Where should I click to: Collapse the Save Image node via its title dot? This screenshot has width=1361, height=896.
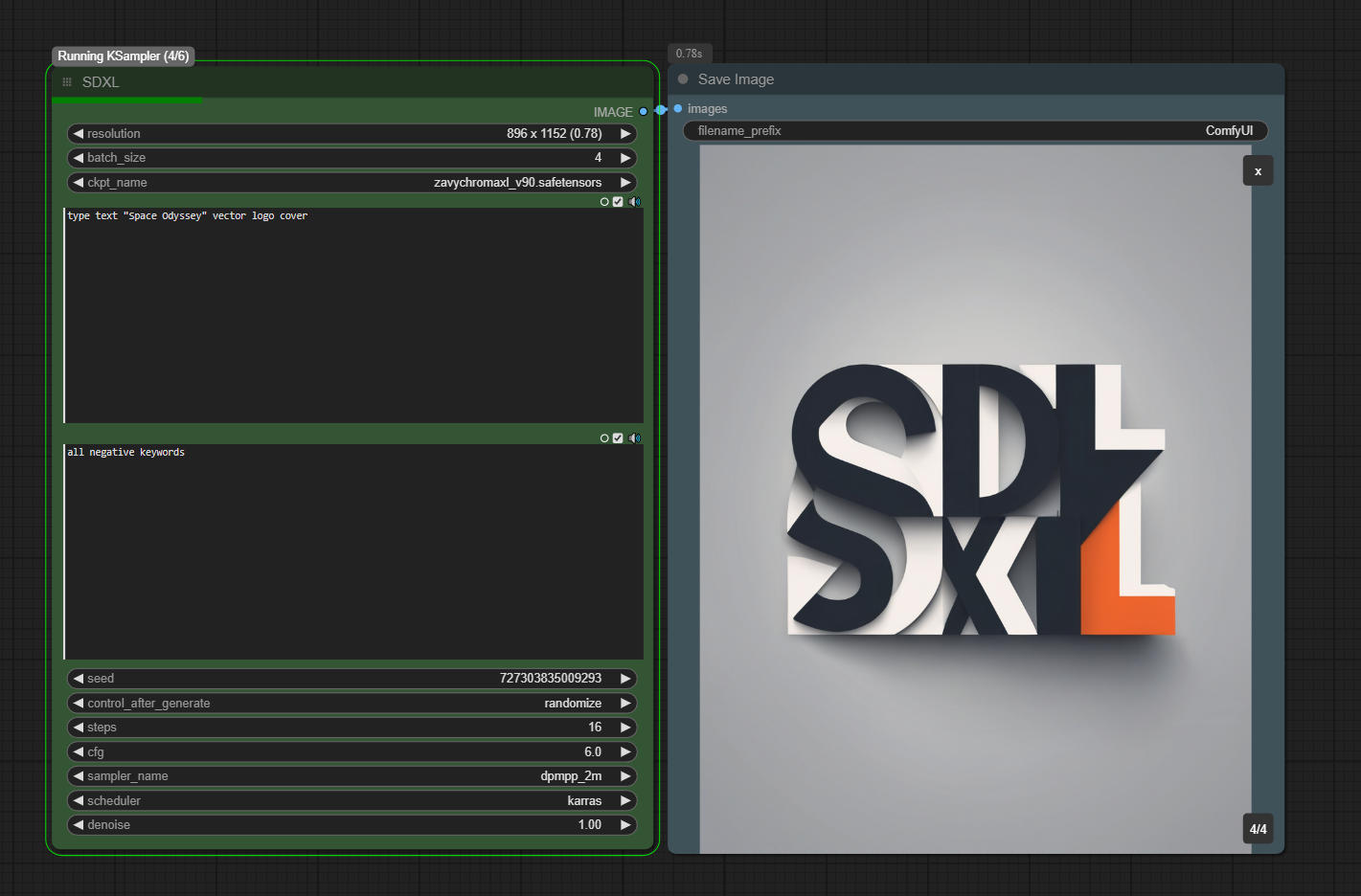click(683, 79)
